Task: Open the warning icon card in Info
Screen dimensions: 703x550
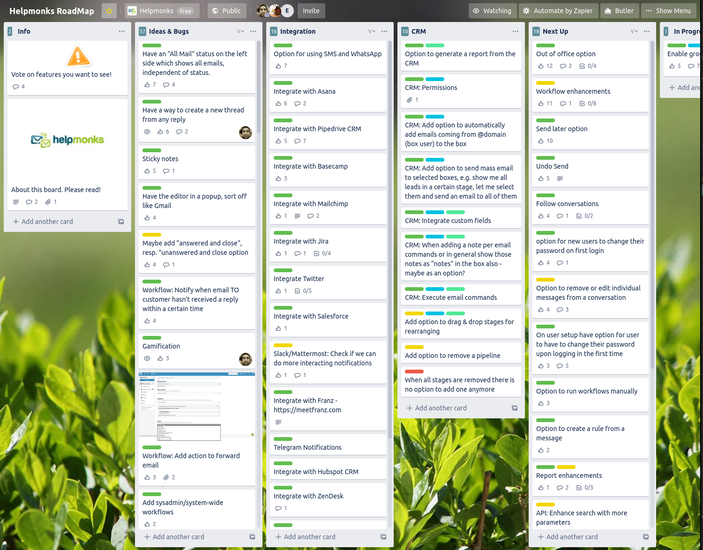Action: coord(67,68)
